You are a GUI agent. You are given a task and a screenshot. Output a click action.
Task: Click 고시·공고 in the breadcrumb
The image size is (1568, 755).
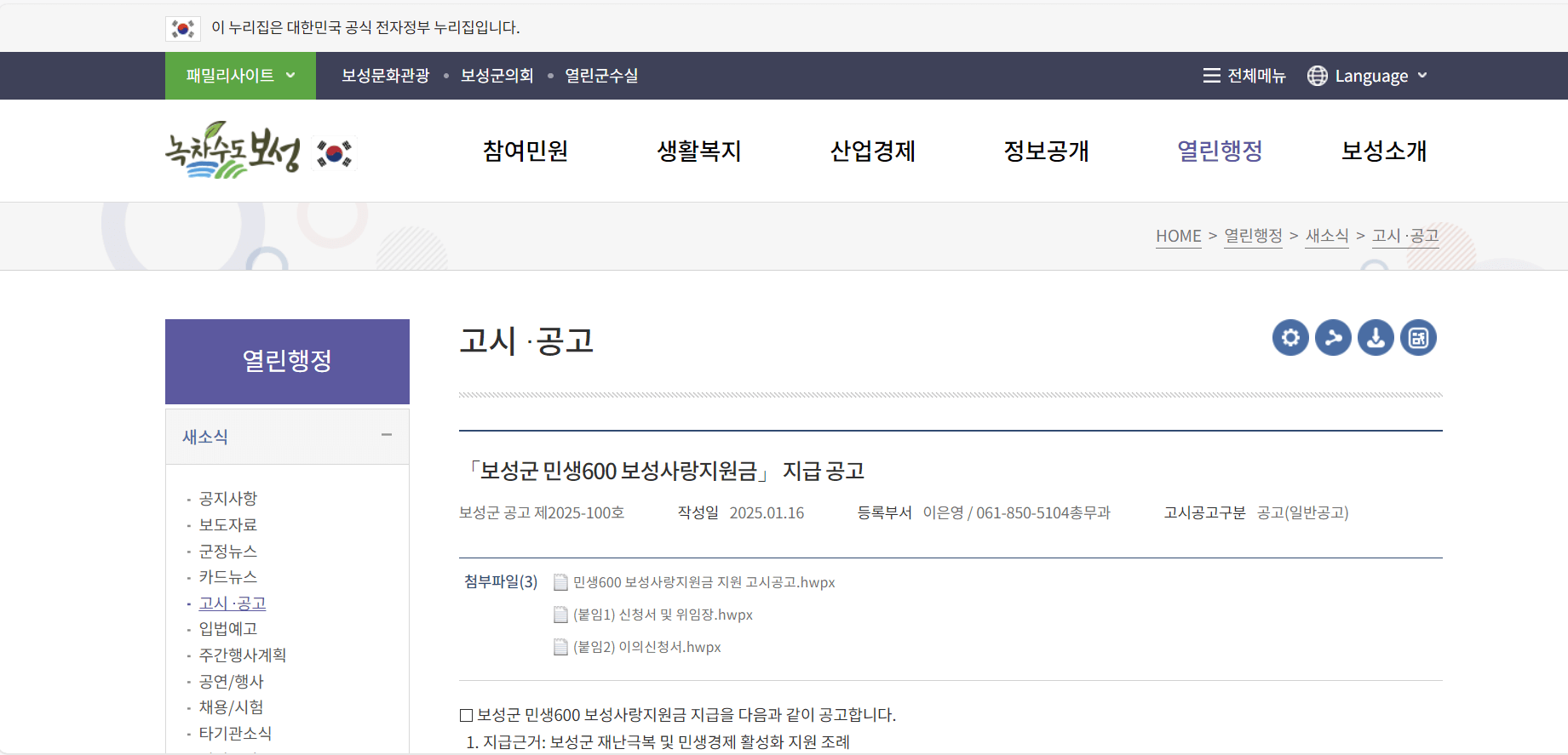(x=1405, y=236)
